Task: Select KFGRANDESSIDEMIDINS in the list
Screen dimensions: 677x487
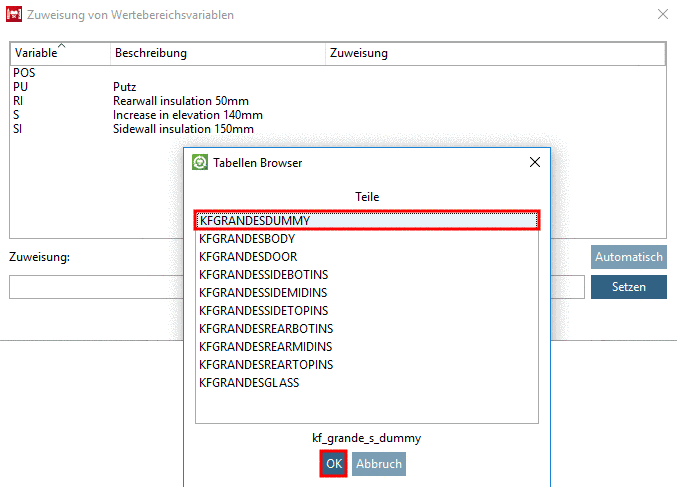Action: coord(367,293)
